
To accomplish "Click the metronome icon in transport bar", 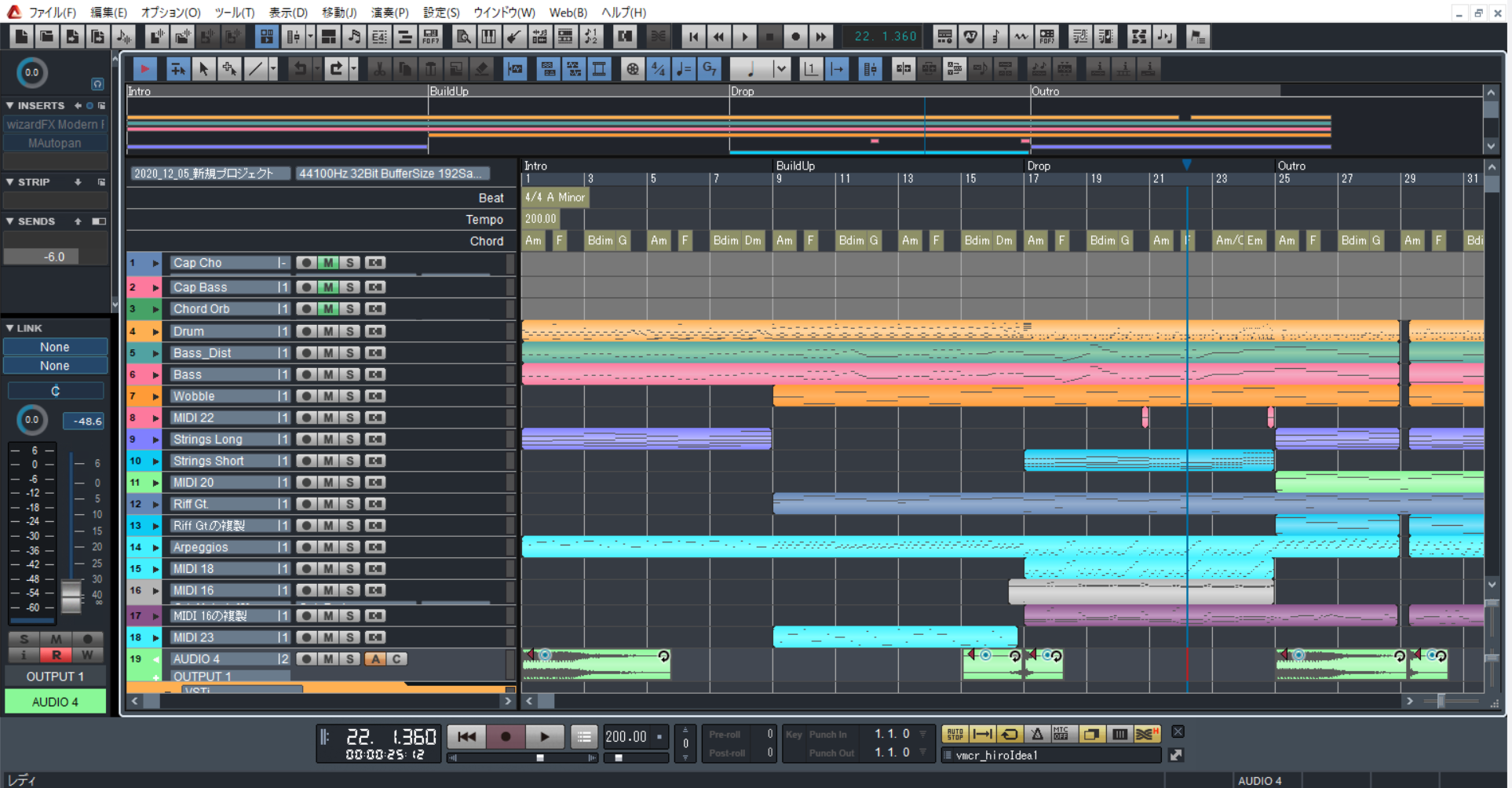I will [1037, 735].
